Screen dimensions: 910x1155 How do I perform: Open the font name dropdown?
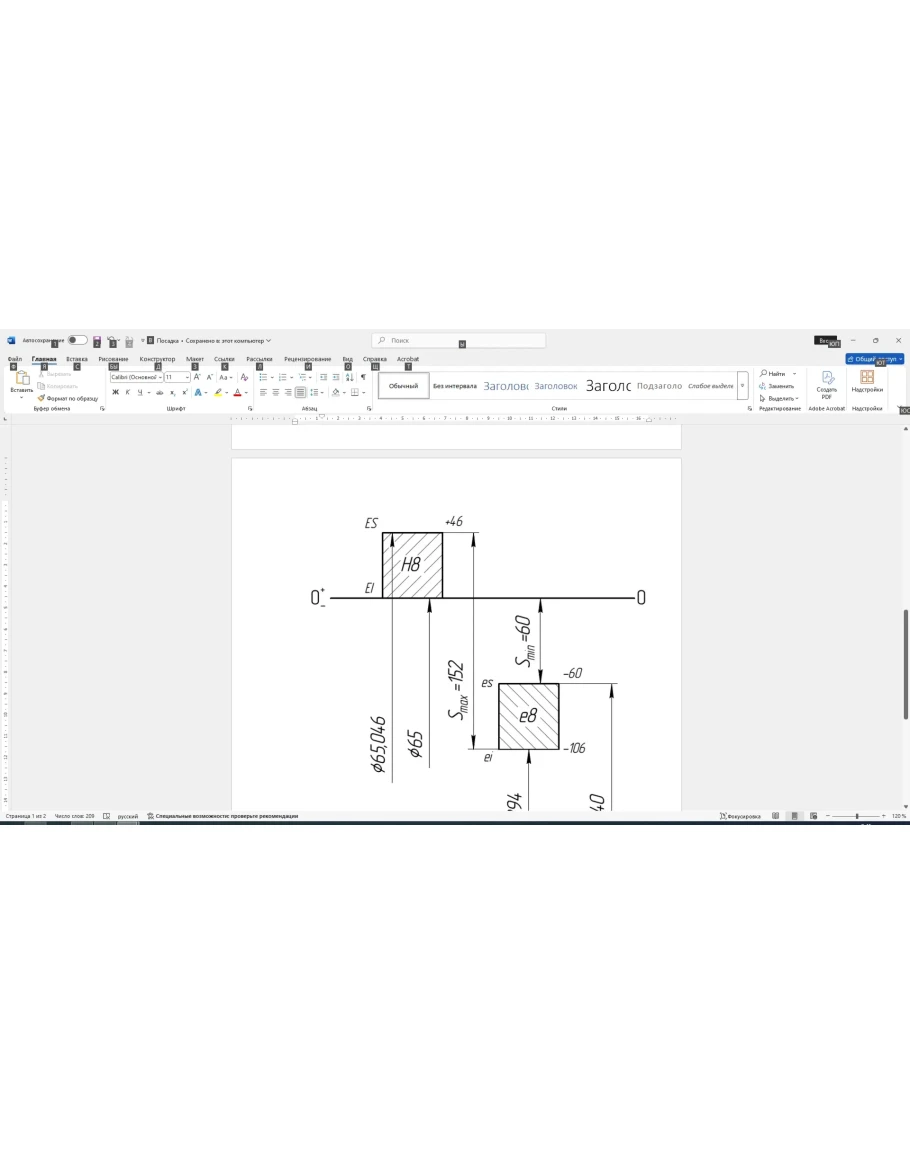pyautogui.click(x=135, y=377)
